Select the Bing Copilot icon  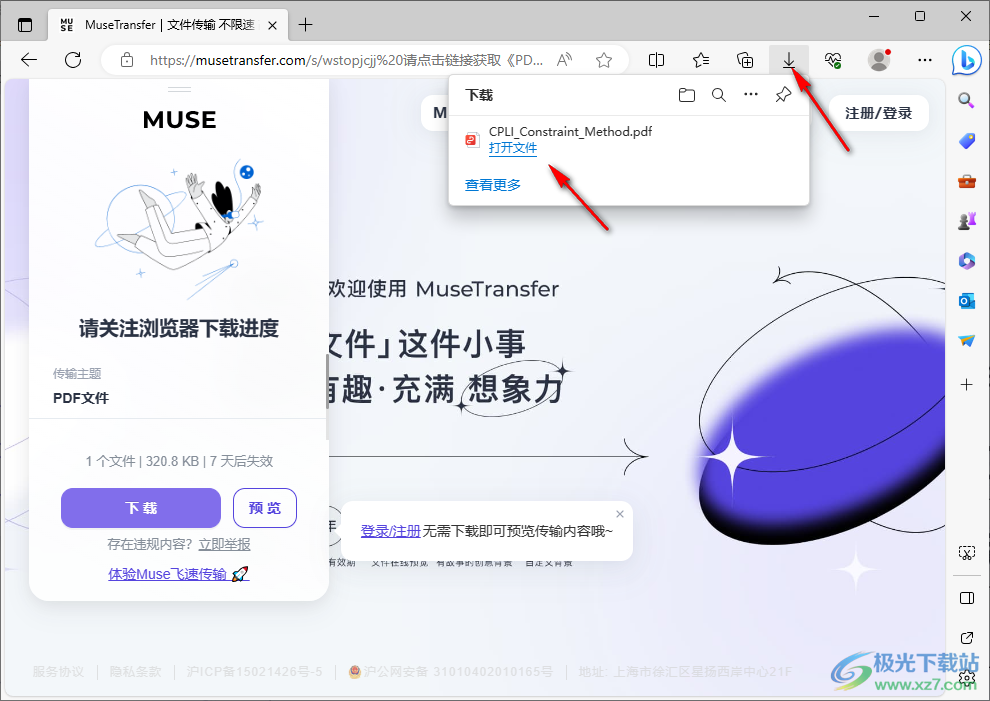[965, 61]
